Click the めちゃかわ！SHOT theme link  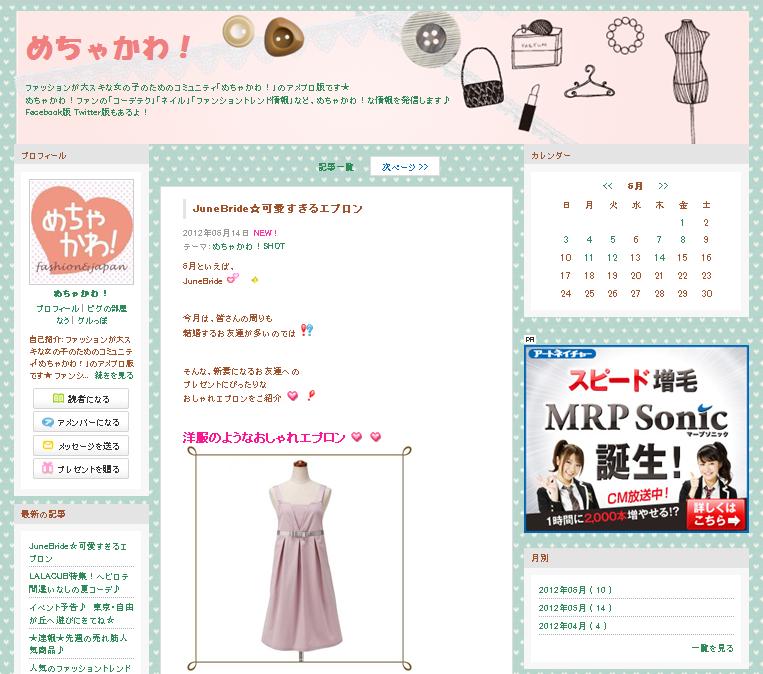coord(248,245)
